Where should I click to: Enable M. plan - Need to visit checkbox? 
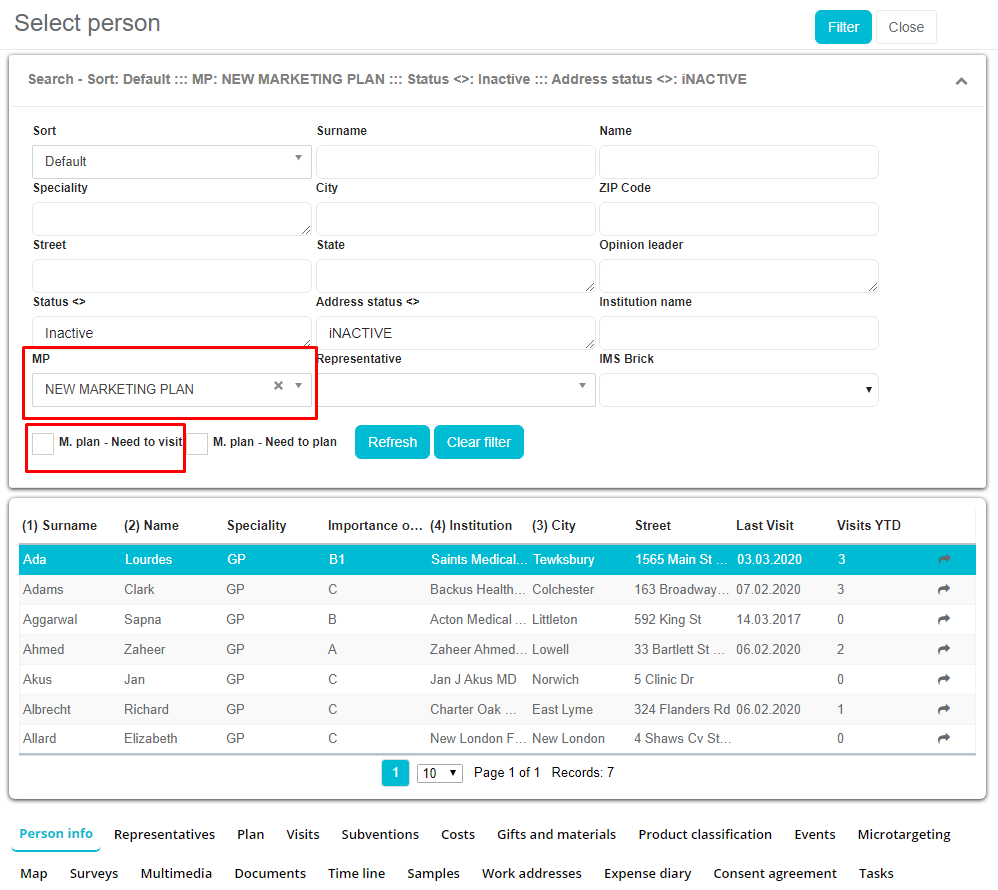(43, 443)
